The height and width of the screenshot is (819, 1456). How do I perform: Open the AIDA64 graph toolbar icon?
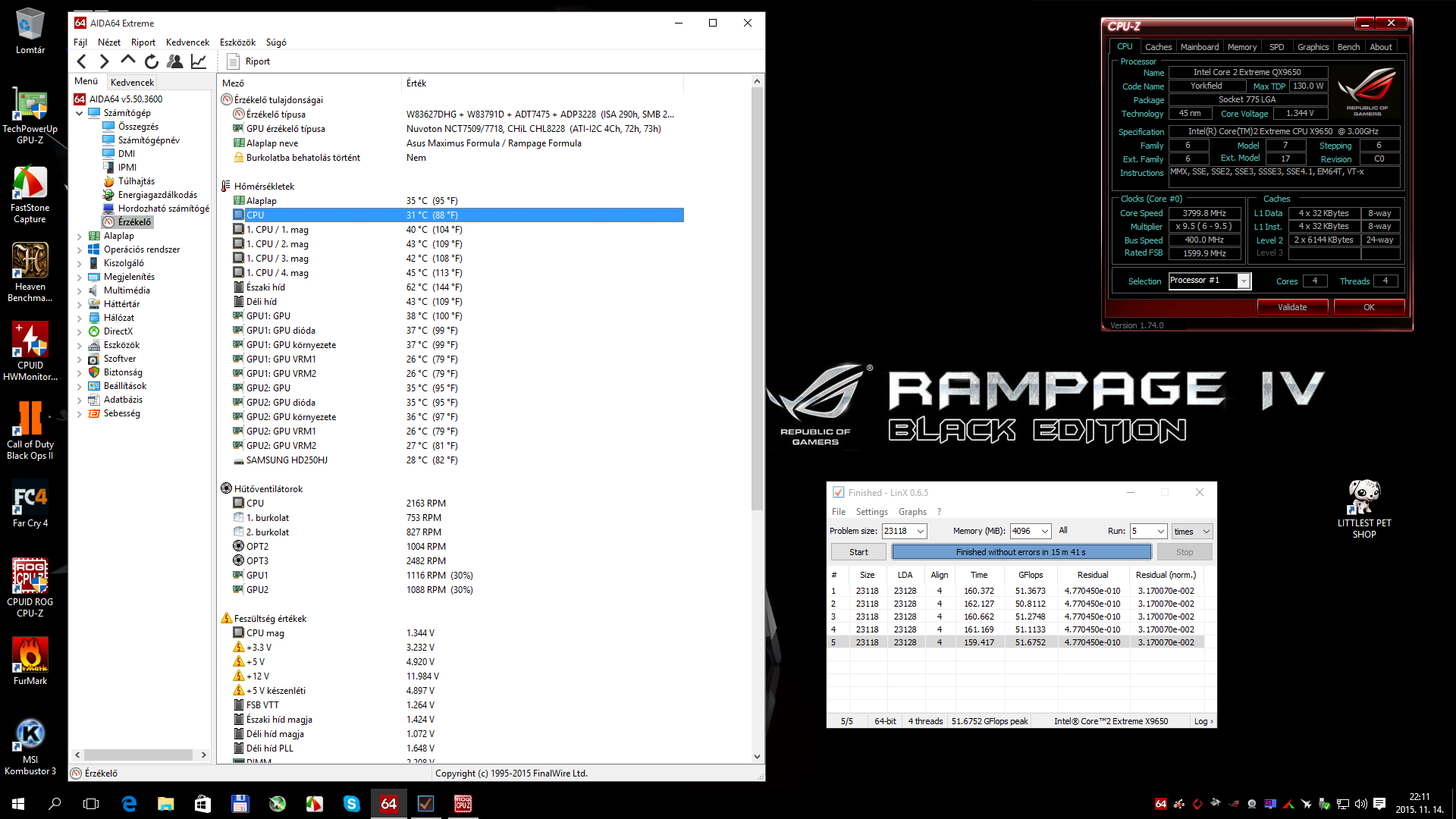pos(199,61)
